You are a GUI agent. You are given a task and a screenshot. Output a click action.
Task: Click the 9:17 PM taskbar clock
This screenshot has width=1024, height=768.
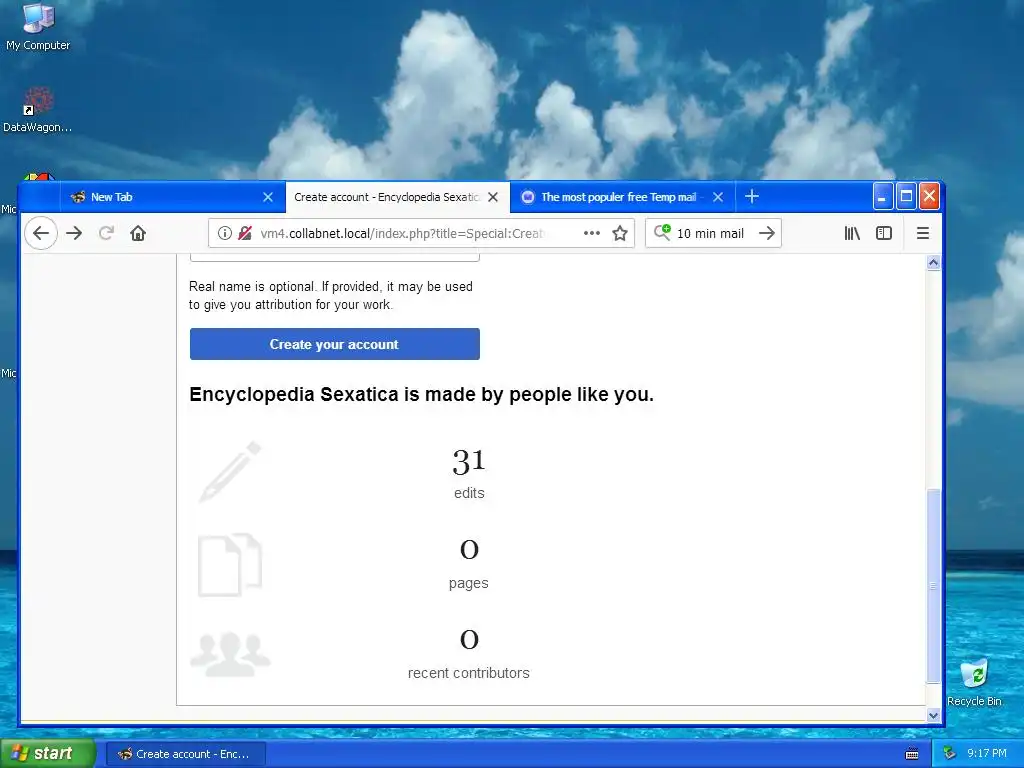[987, 754]
